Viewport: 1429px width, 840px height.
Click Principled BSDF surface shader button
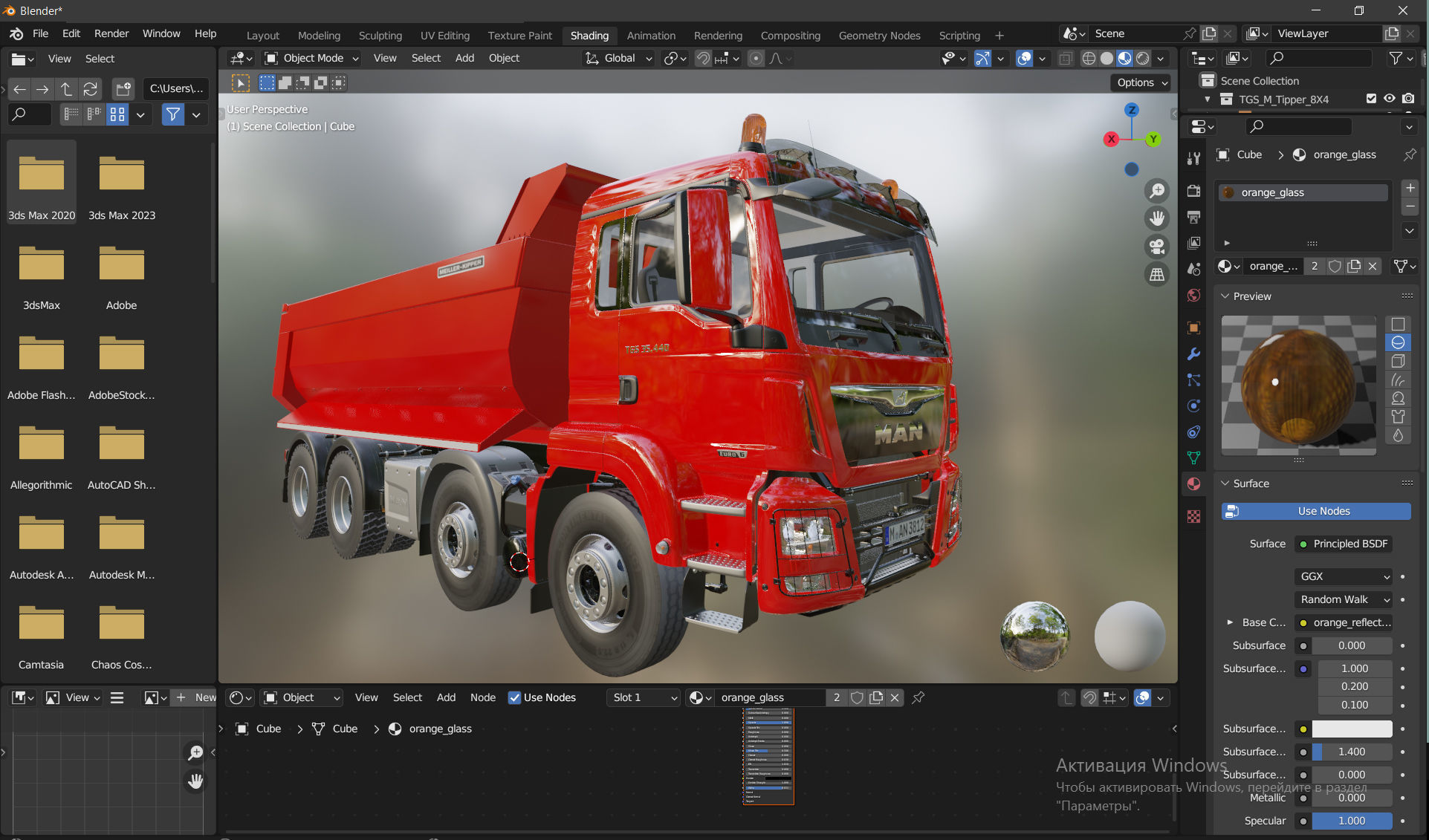tap(1344, 544)
